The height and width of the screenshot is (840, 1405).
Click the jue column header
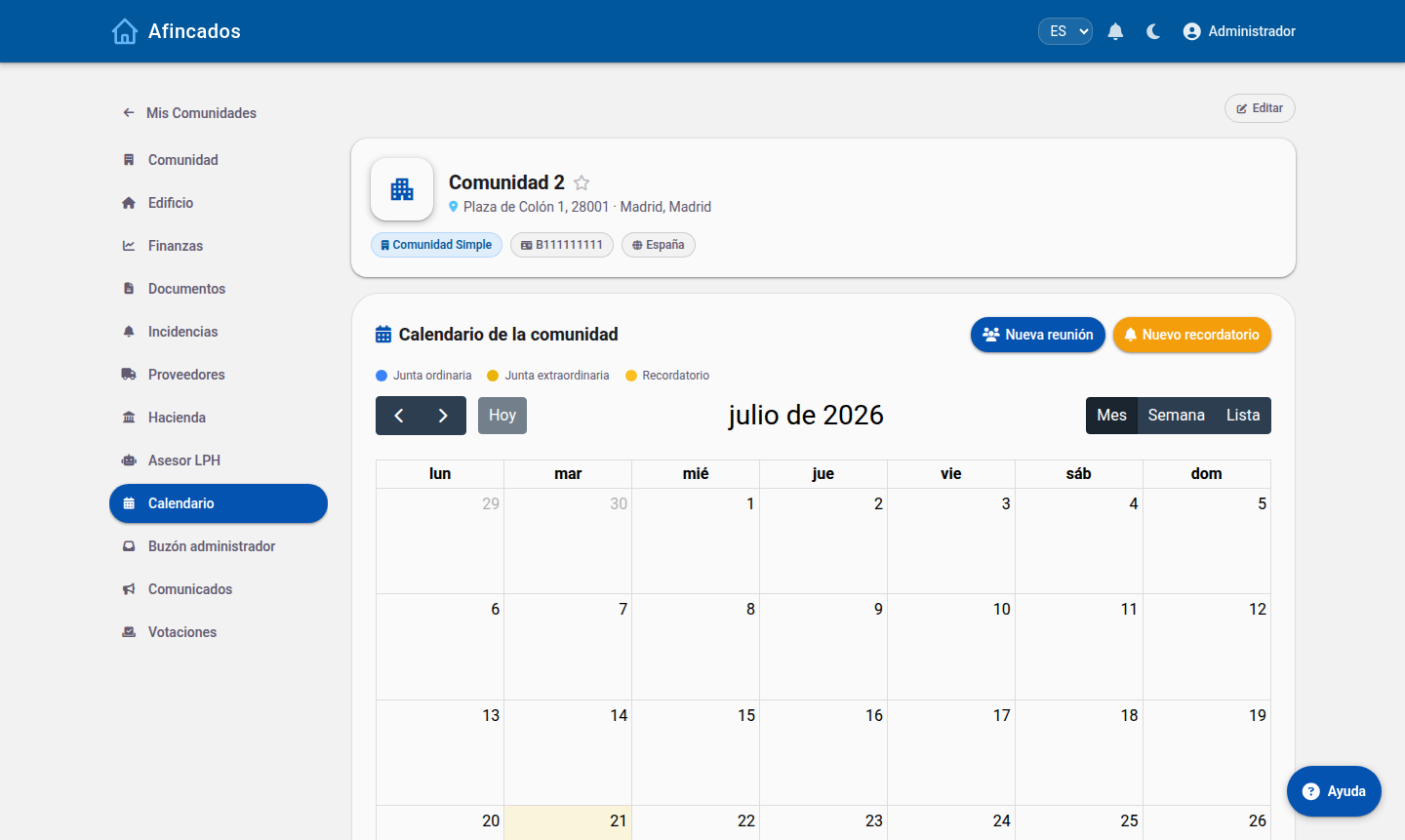click(x=823, y=474)
